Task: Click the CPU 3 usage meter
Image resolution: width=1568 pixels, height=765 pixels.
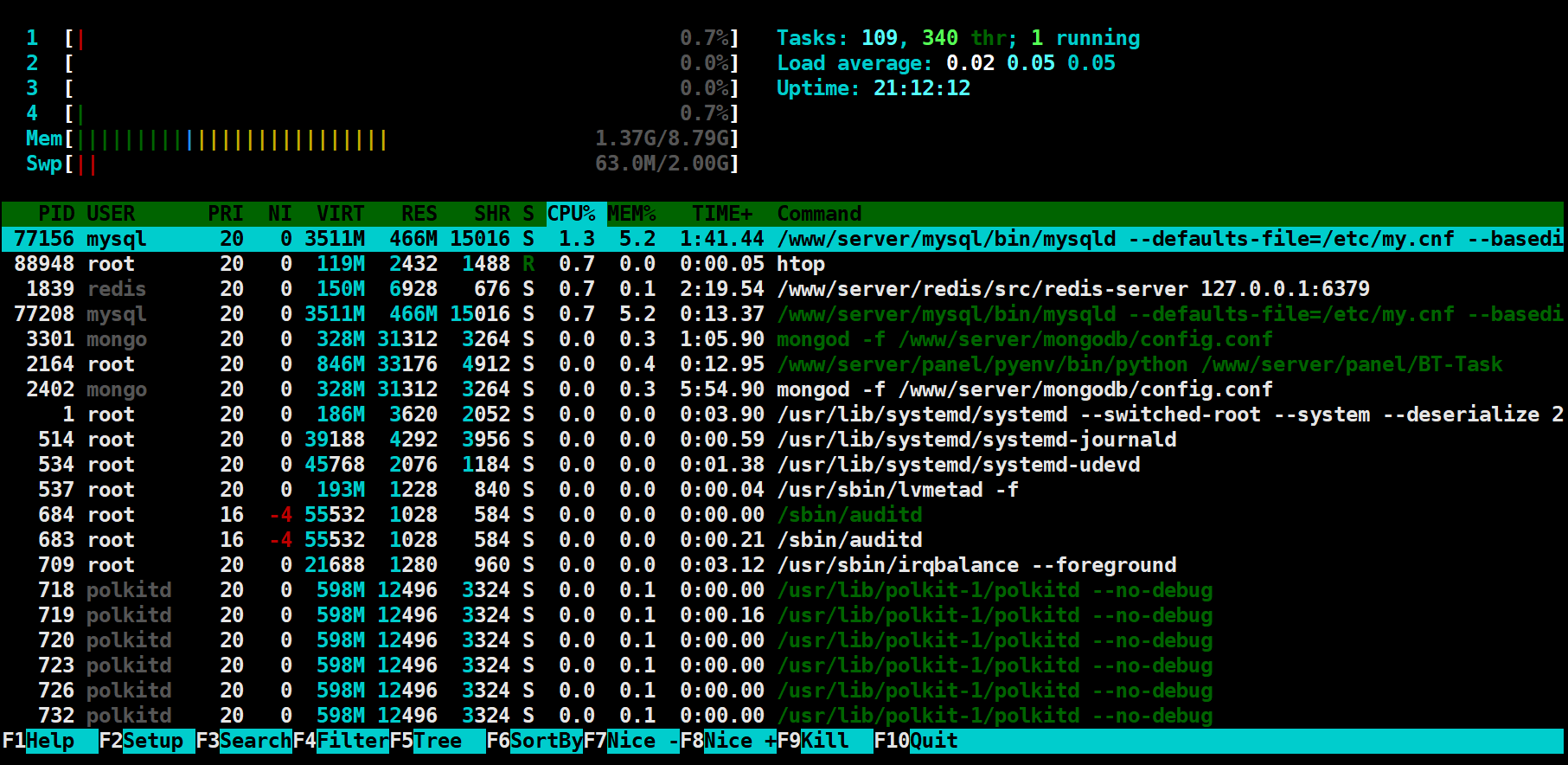Action: [x=382, y=88]
